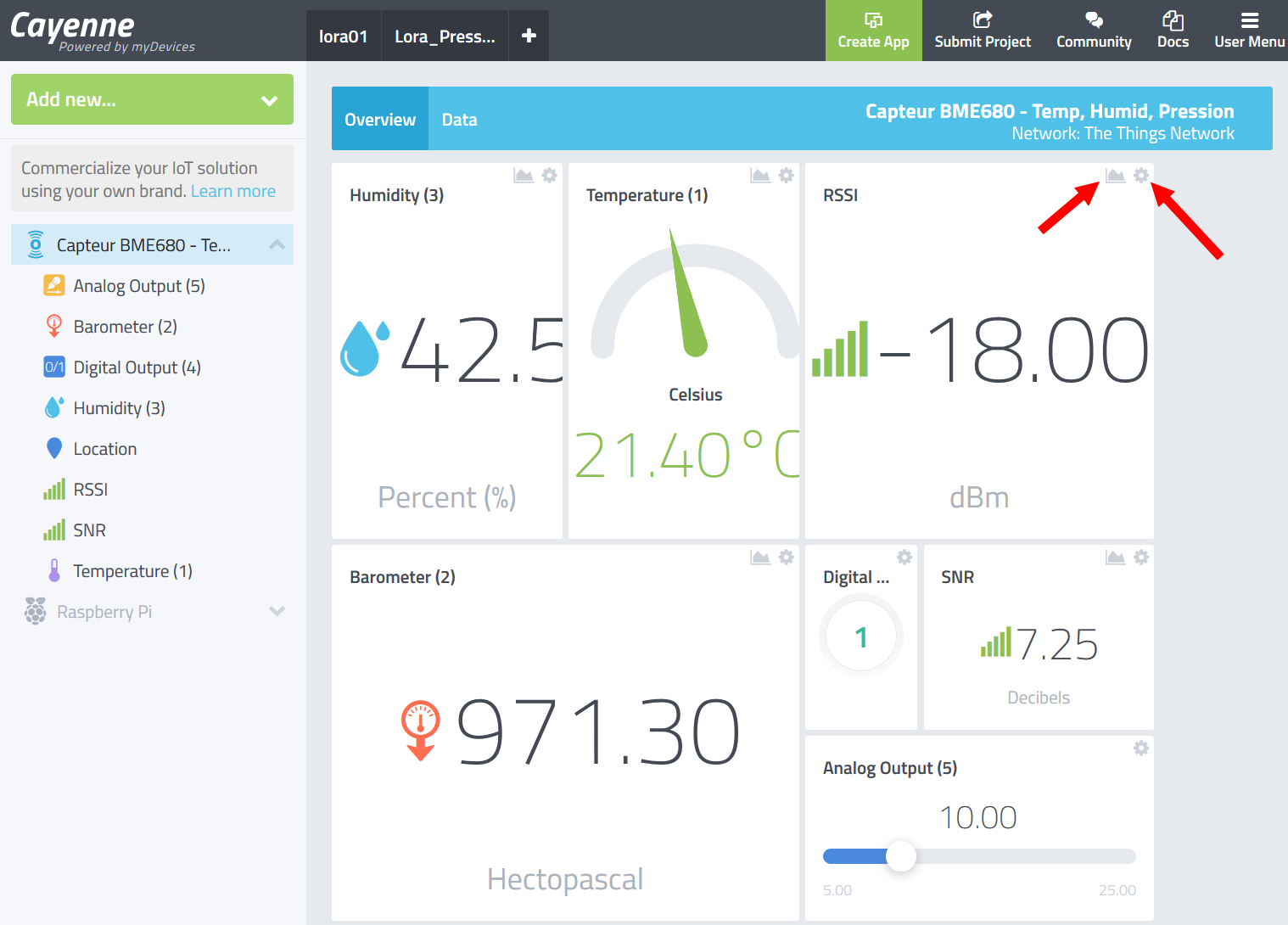Click SNR signal bars sidebar icon
This screenshot has height=925, width=1288.
tap(53, 530)
